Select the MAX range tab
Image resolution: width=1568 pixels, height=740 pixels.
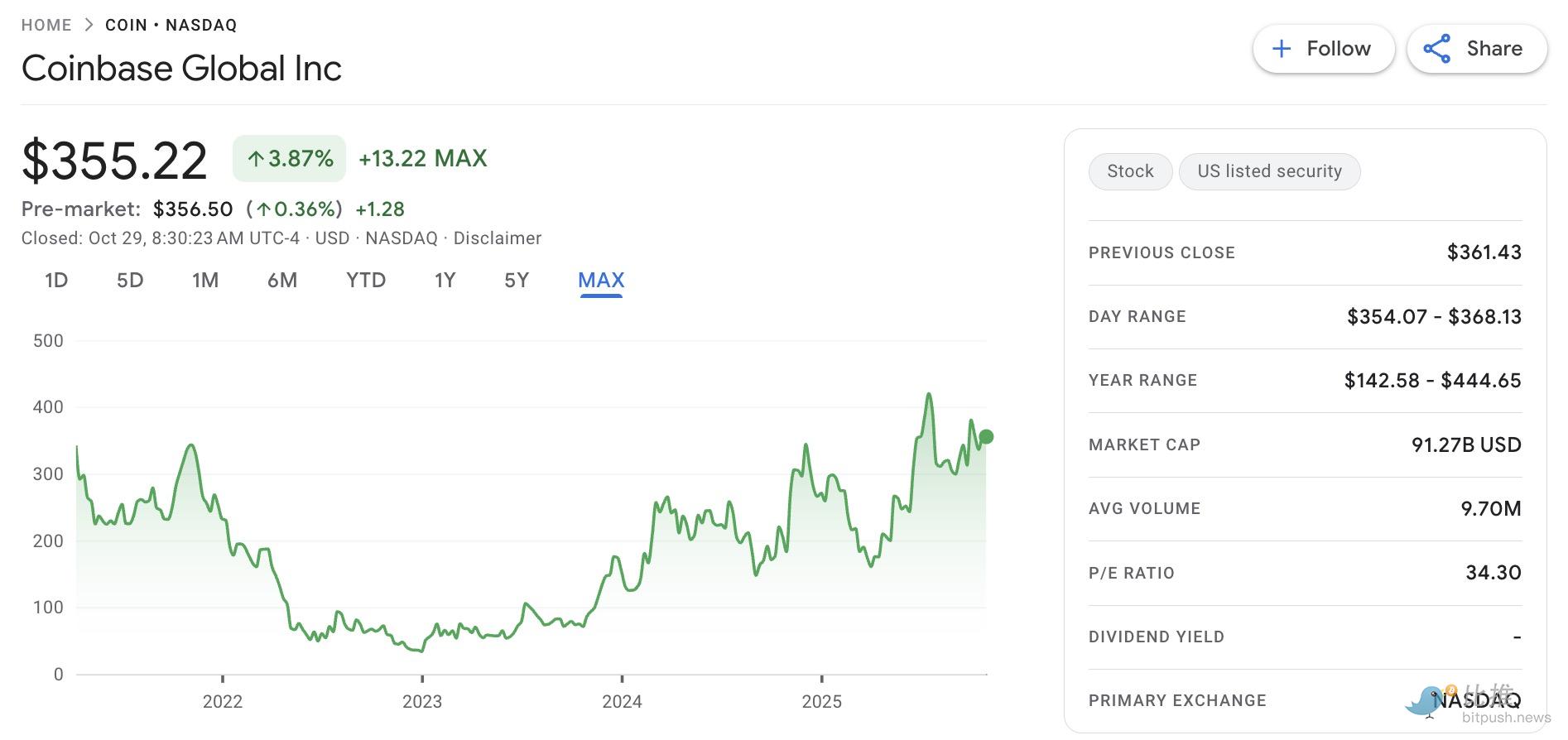[601, 281]
